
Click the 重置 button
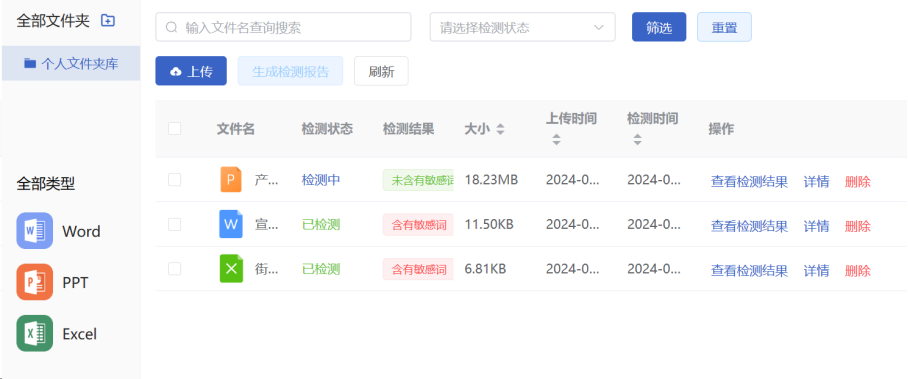point(724,27)
